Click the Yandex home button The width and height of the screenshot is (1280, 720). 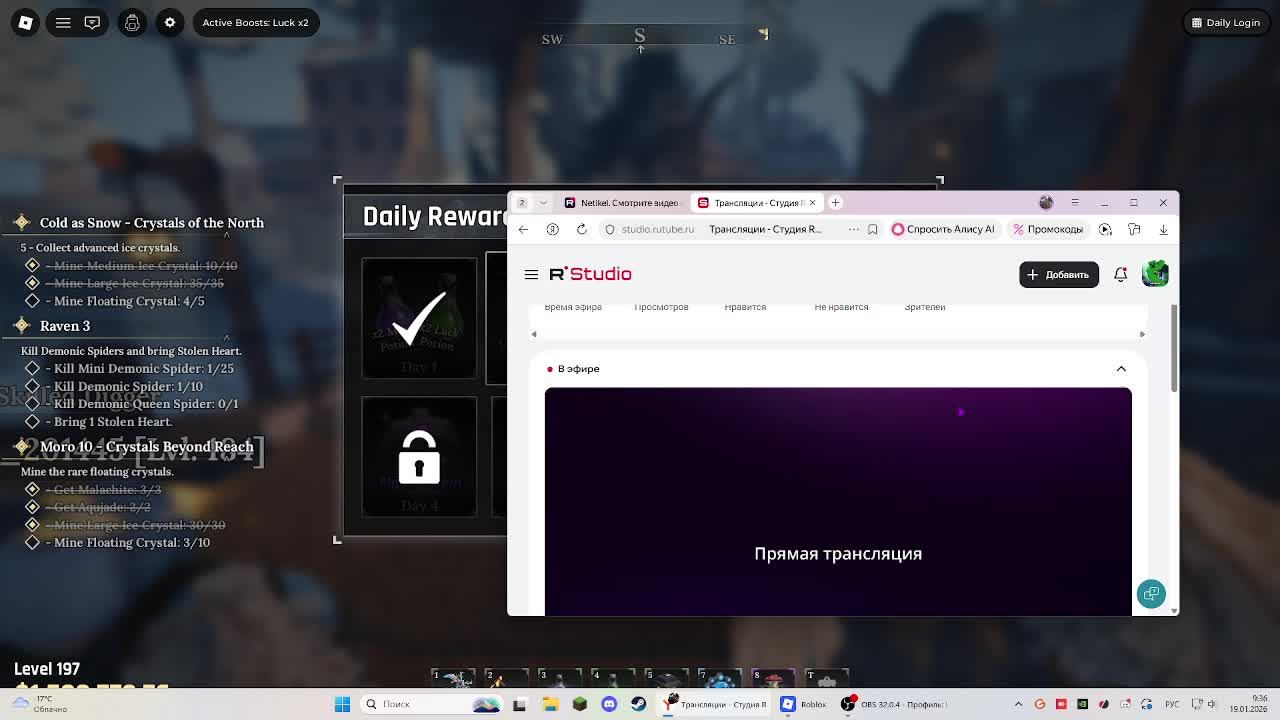552,229
